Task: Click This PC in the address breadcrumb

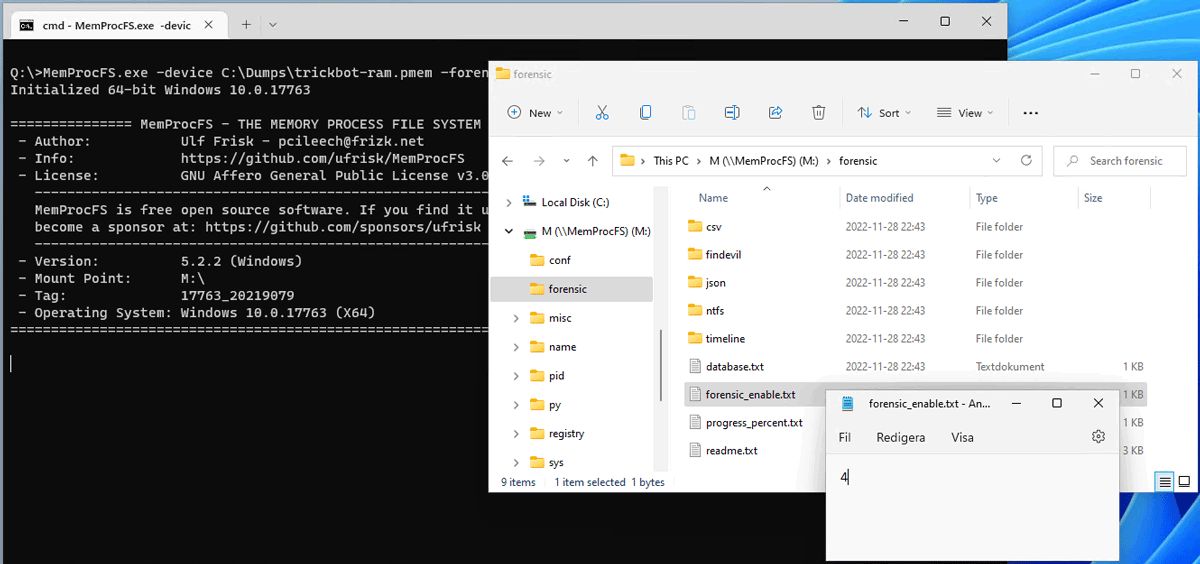Action: 671,161
